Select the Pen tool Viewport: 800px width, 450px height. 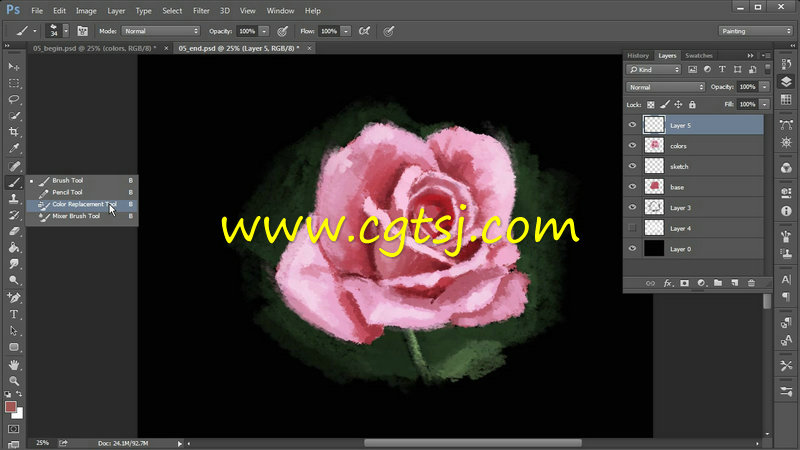pos(14,297)
